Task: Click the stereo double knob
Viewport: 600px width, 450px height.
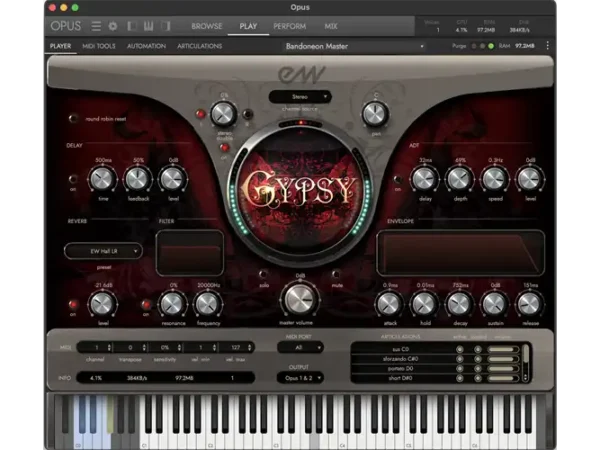Action: pos(223,114)
